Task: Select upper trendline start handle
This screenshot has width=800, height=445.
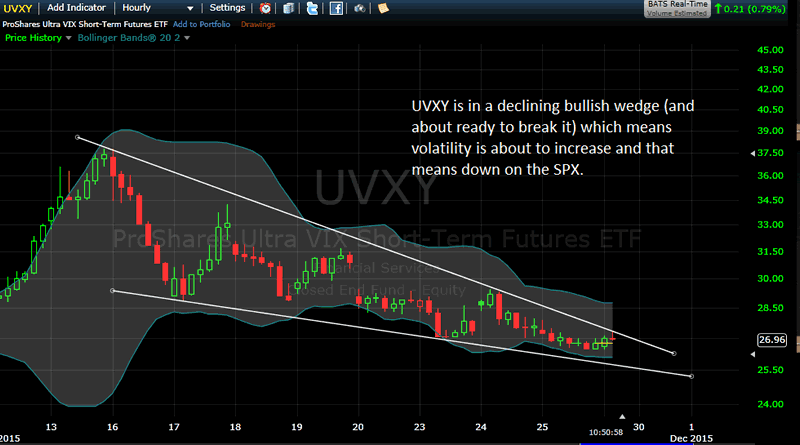Action: pyautogui.click(x=78, y=137)
